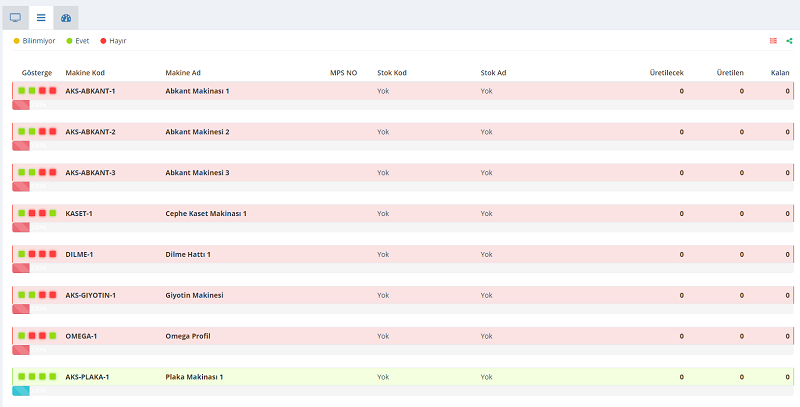Open the dashboard gauge tab
Viewport: 800px width, 407px height.
66,18
